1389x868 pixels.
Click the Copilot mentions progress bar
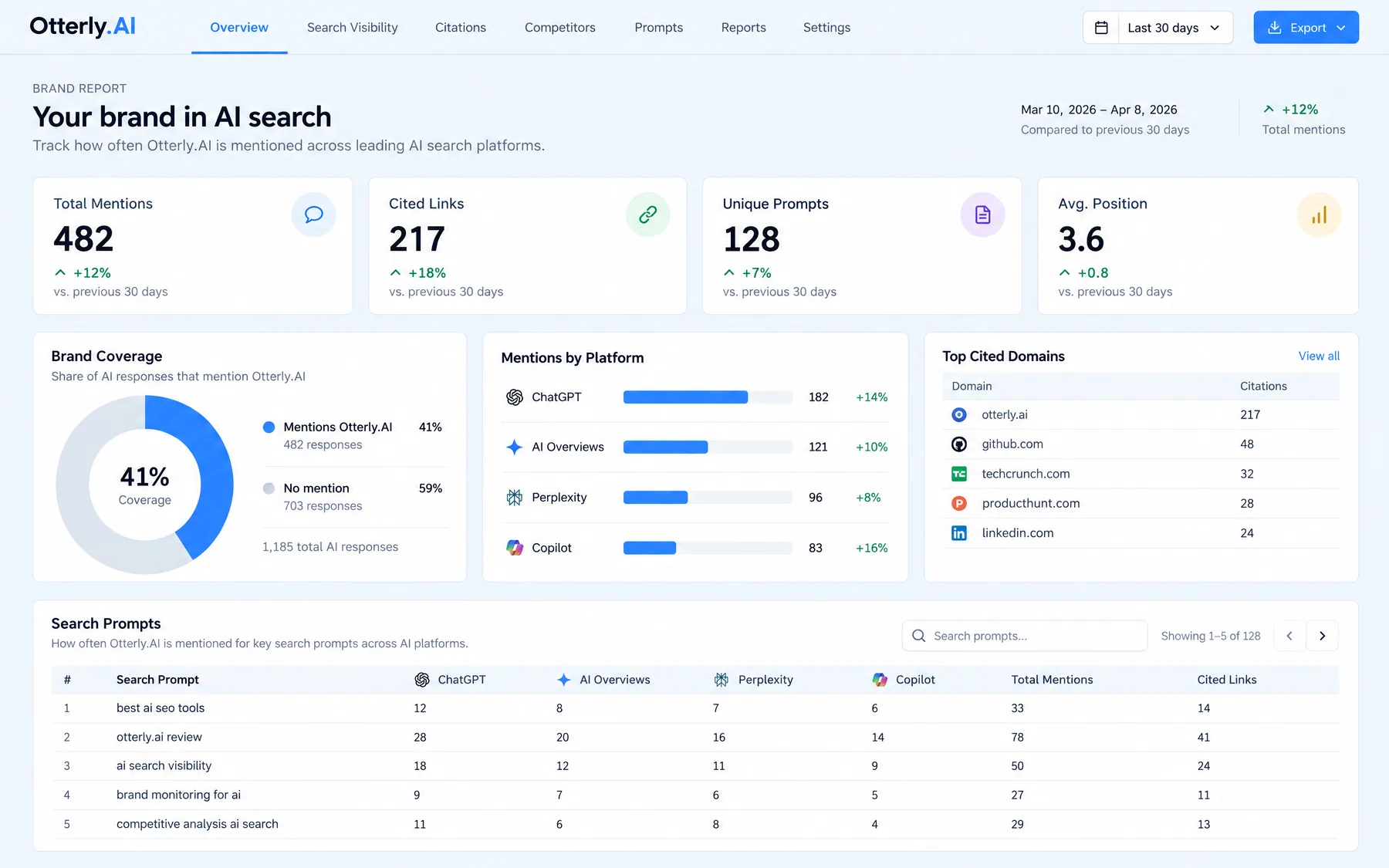click(708, 548)
